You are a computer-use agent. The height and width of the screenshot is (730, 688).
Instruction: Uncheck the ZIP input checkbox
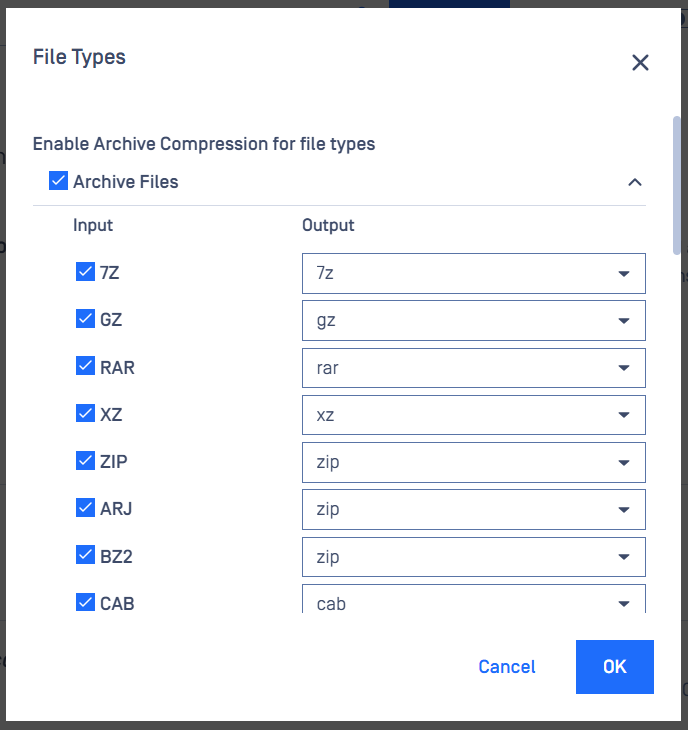(85, 460)
